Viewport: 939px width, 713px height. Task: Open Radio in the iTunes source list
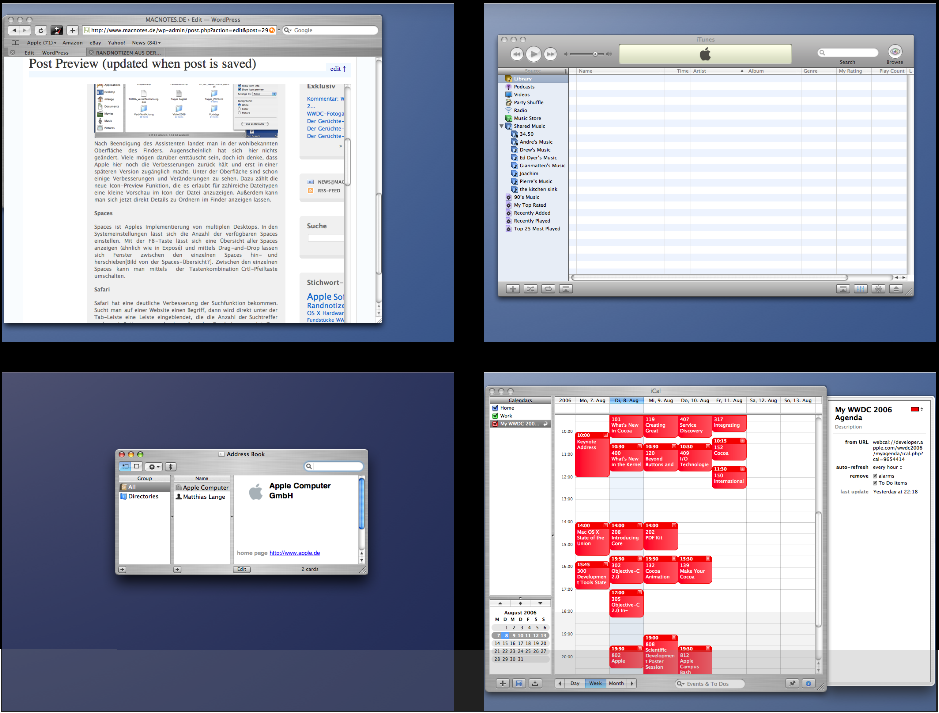pos(533,110)
